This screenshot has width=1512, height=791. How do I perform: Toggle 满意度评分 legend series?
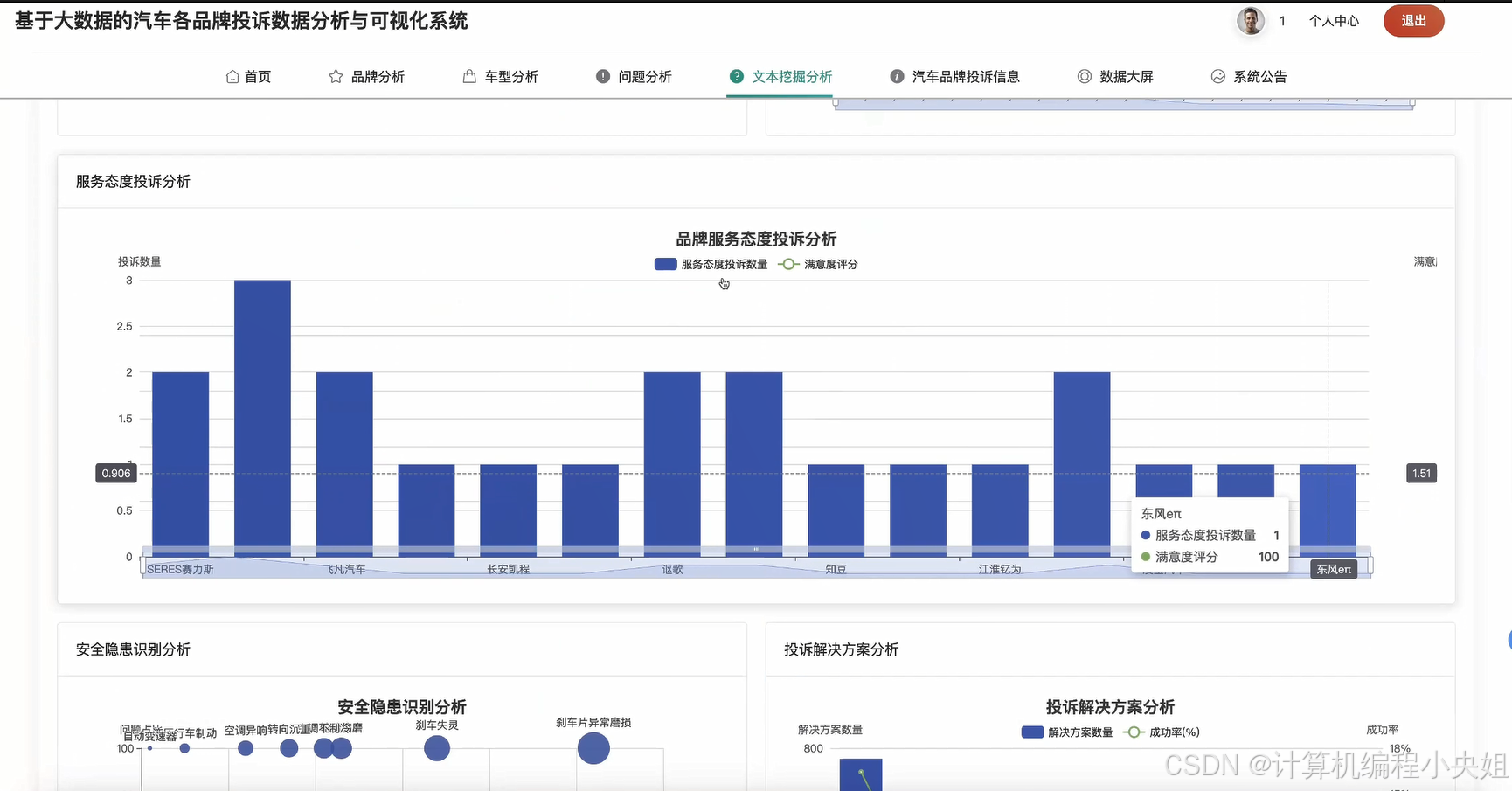click(x=817, y=264)
